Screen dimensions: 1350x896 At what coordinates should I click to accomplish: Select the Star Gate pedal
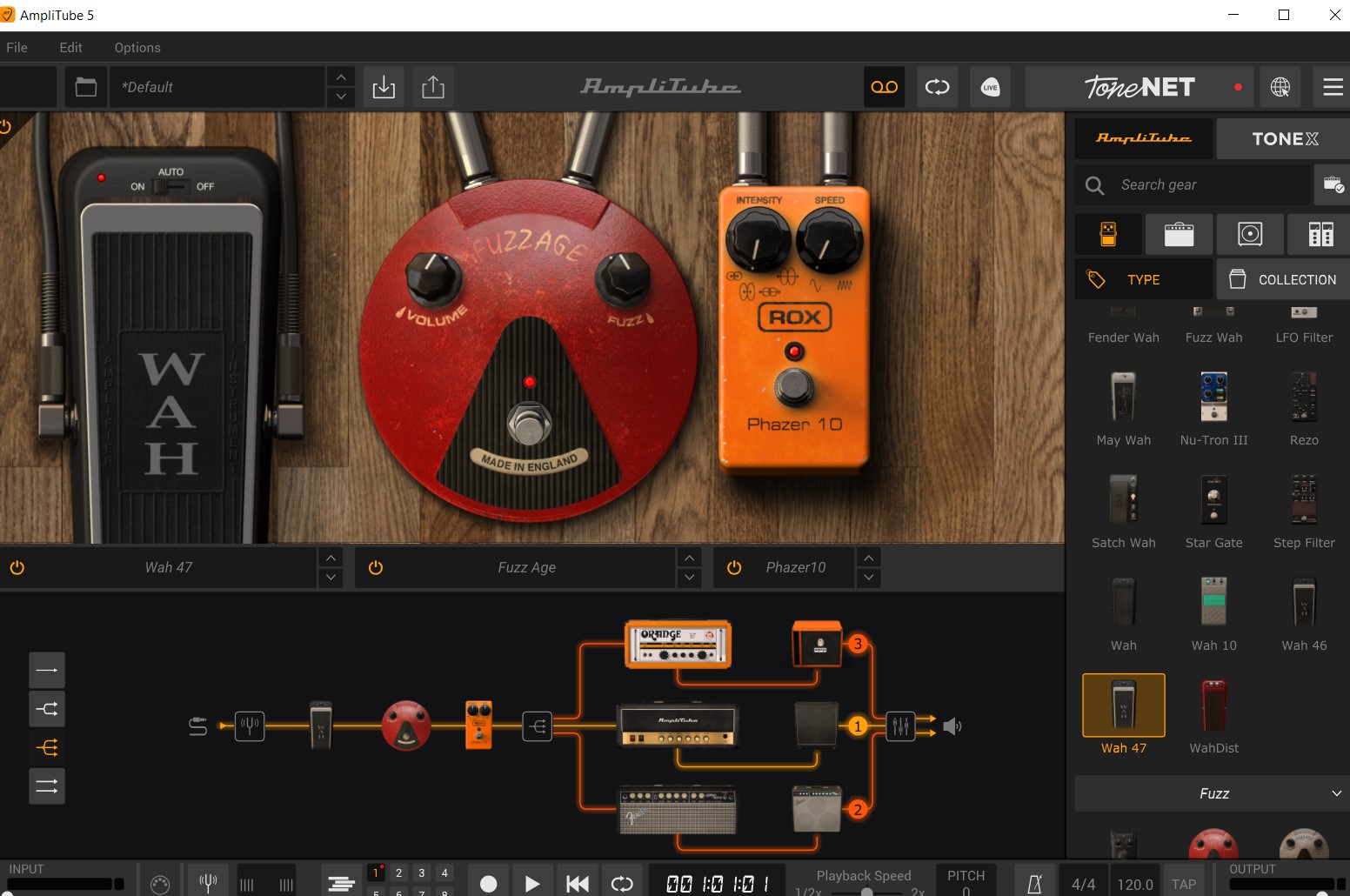tap(1213, 512)
